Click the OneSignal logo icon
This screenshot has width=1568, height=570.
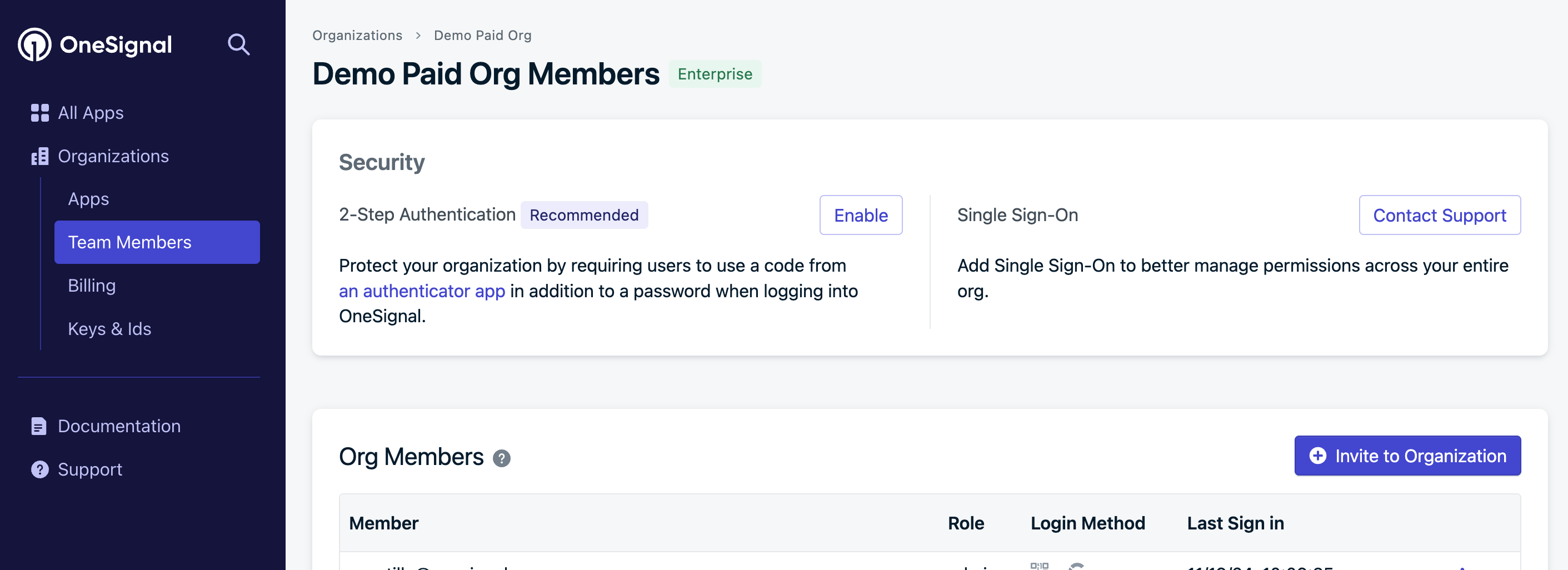pyautogui.click(x=34, y=44)
